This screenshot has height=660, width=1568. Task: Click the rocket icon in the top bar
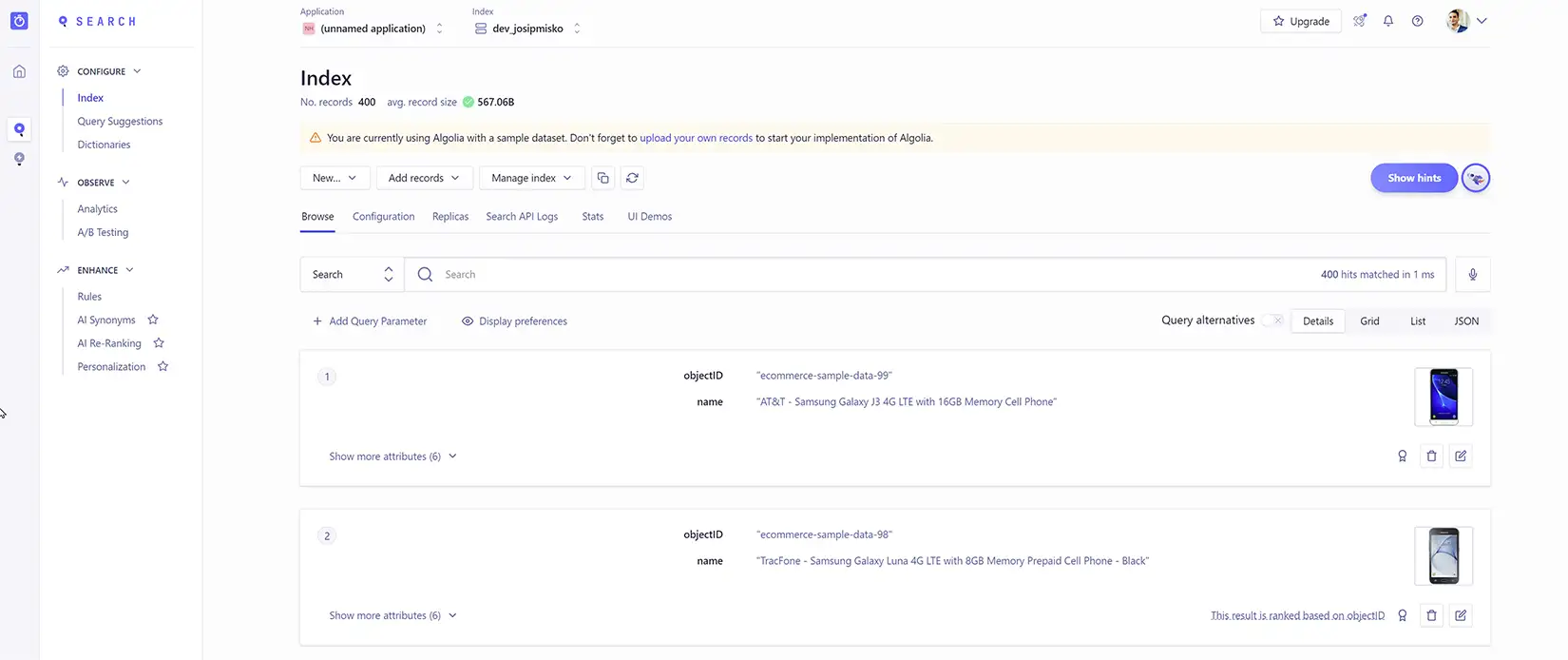pos(1360,21)
